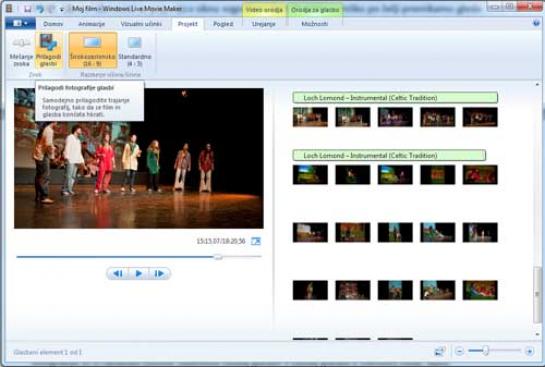Select first thumbnail under the first Loch Lomond track
Image resolution: width=545 pixels, height=367 pixels.
click(x=310, y=117)
